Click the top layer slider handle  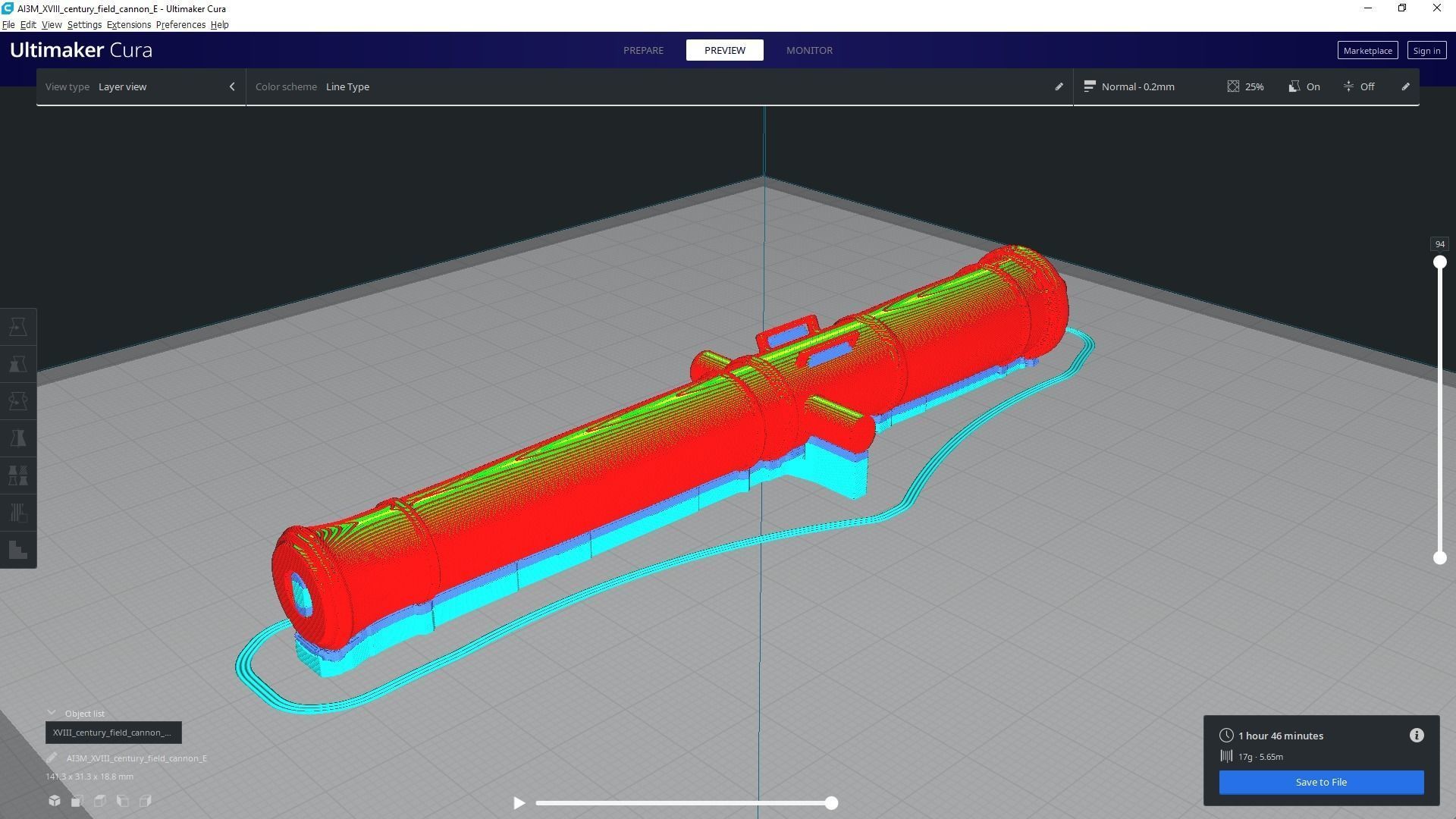[x=1439, y=262]
